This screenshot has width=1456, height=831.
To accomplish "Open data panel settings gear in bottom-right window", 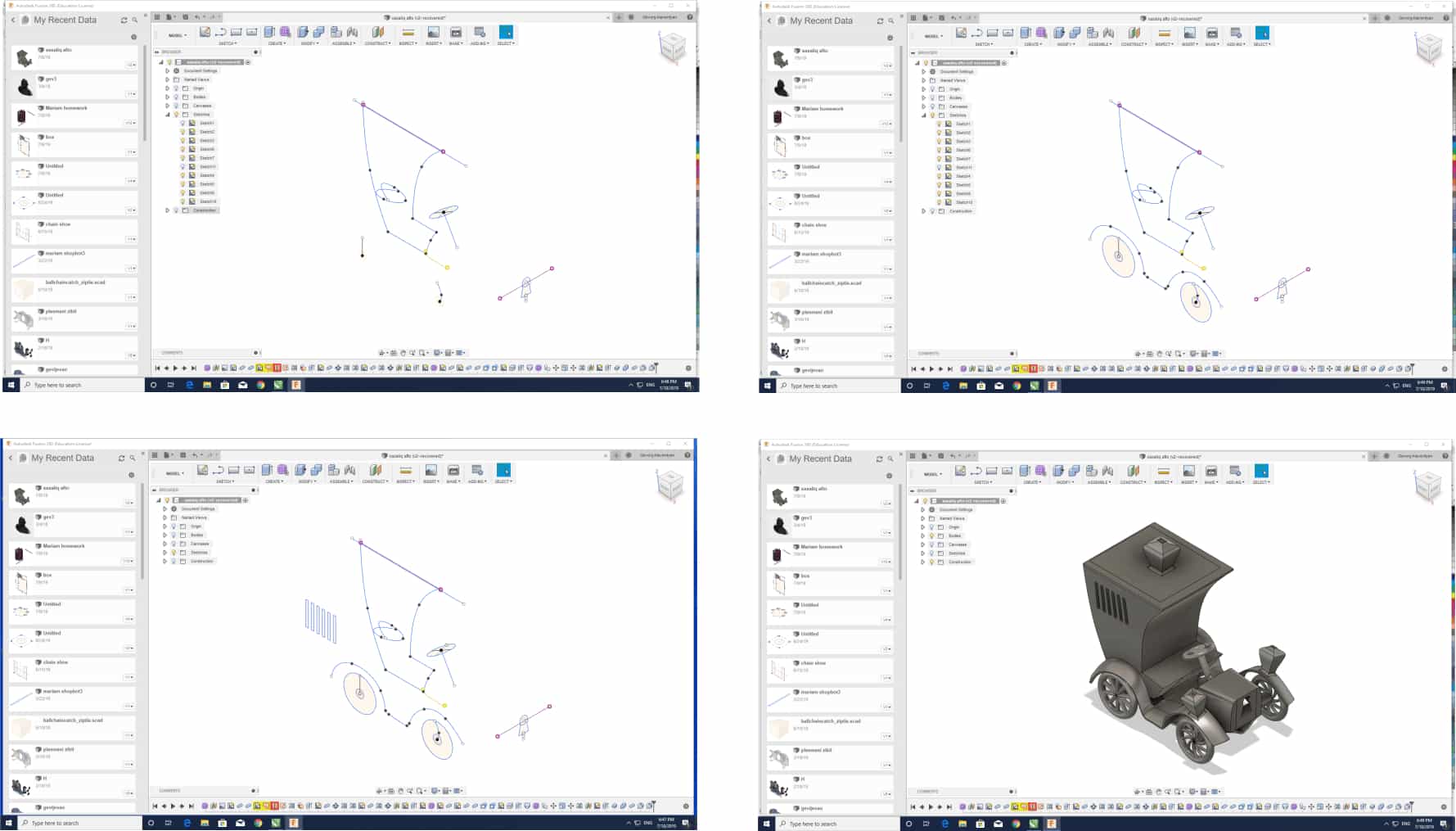I will pyautogui.click(x=890, y=476).
